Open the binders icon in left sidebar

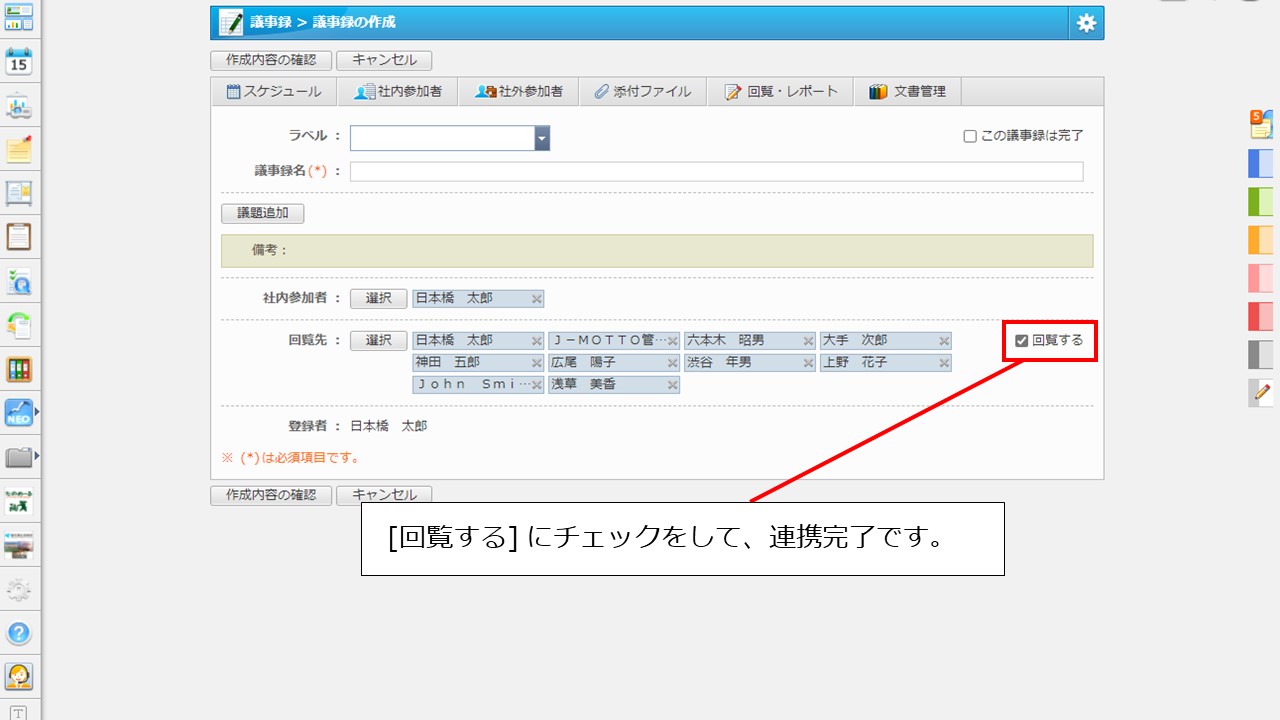tap(19, 369)
